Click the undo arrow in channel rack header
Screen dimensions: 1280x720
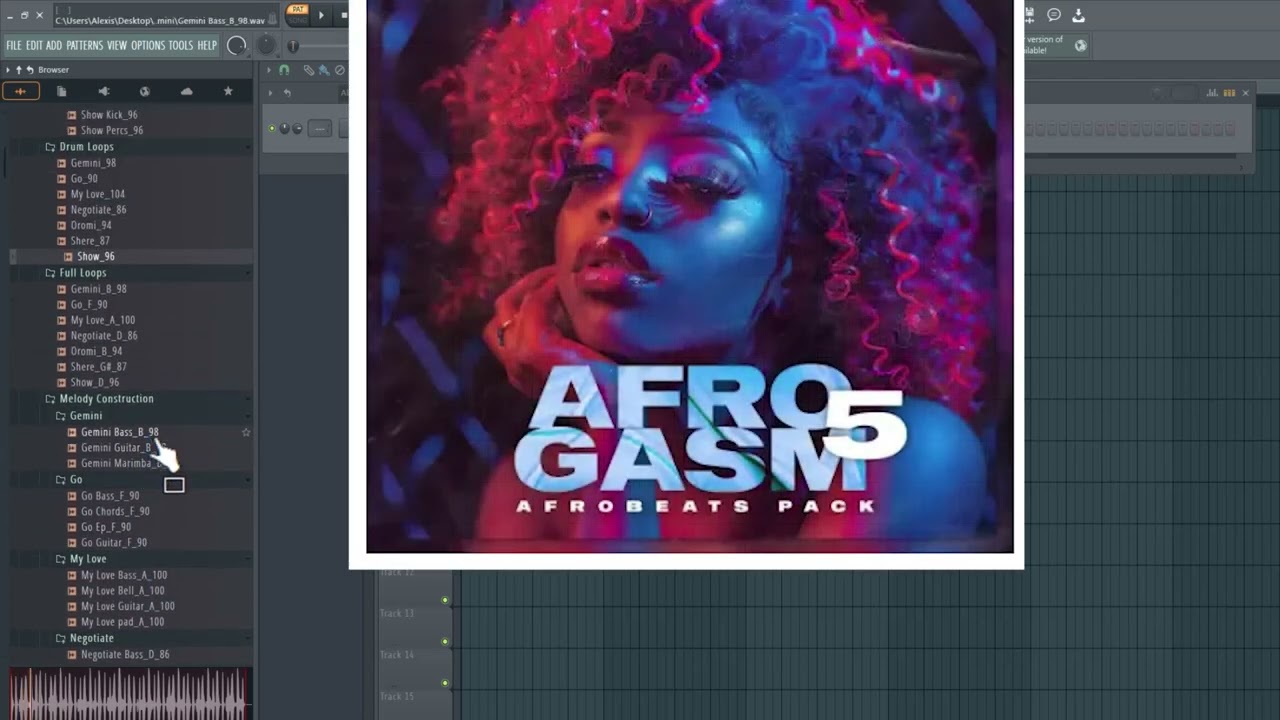287,93
